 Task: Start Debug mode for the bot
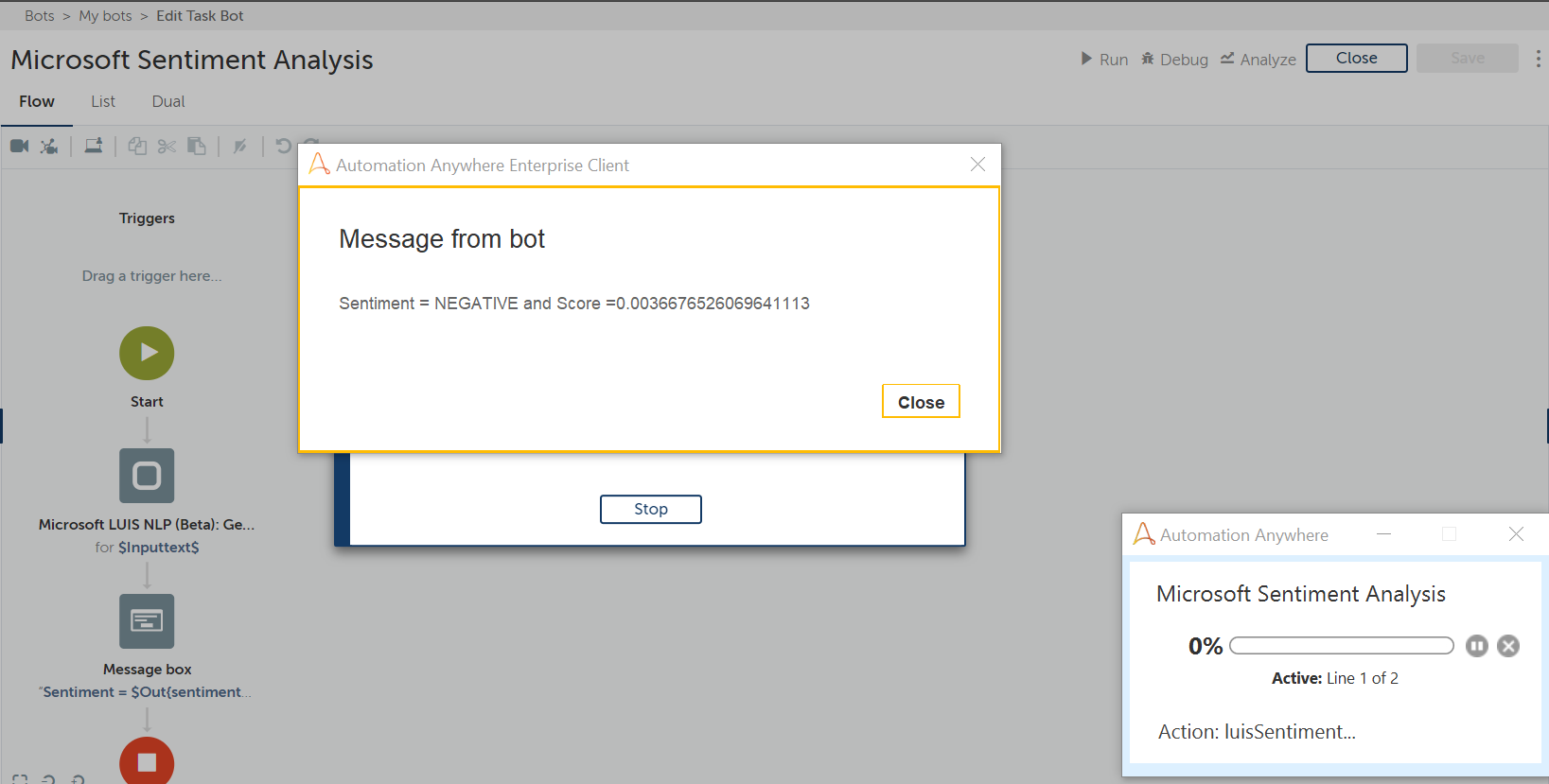click(x=1174, y=59)
